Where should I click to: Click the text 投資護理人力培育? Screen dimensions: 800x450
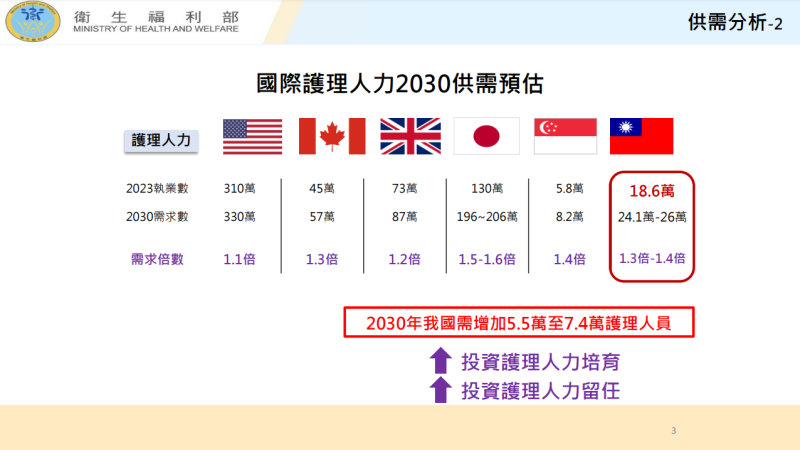541,362
